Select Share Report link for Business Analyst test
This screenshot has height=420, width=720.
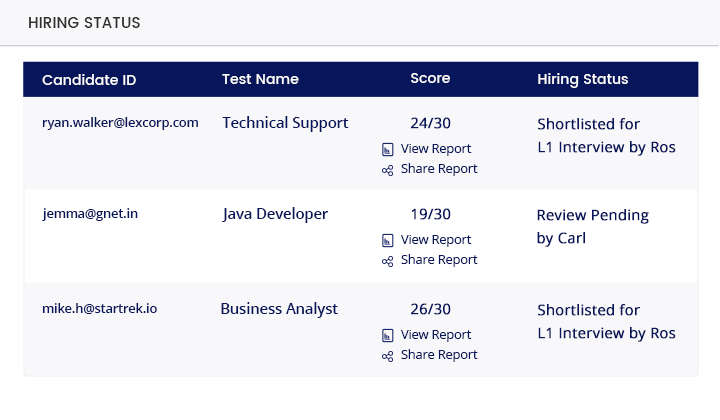point(439,355)
